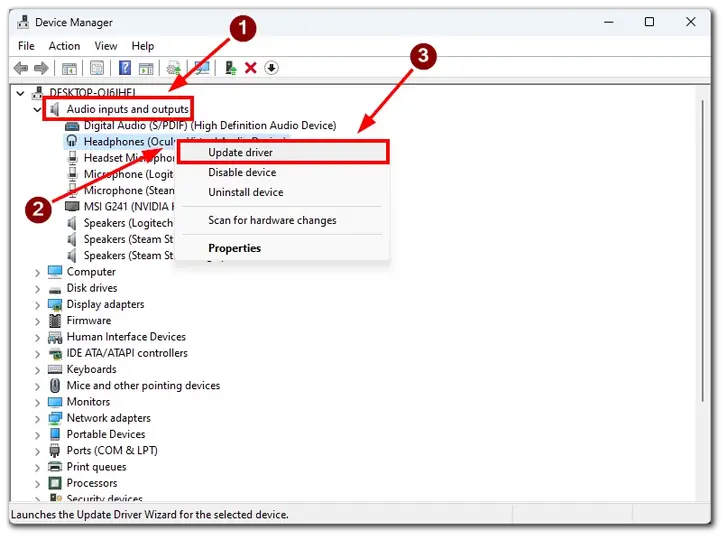
Task: Open the Help menu
Action: (x=142, y=46)
